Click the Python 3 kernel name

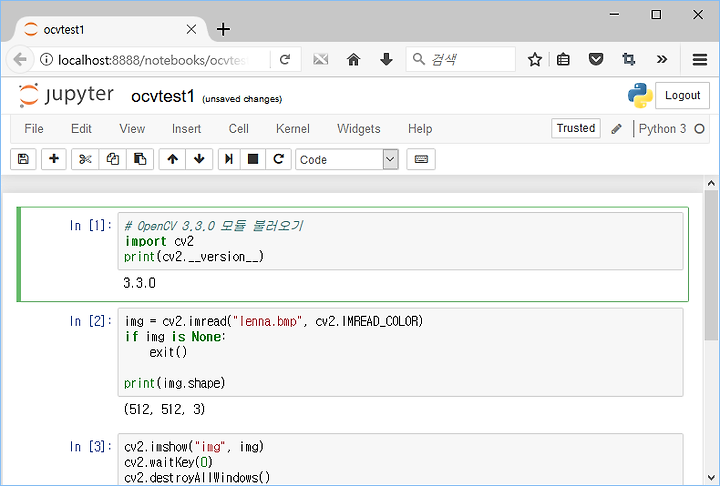pos(662,129)
